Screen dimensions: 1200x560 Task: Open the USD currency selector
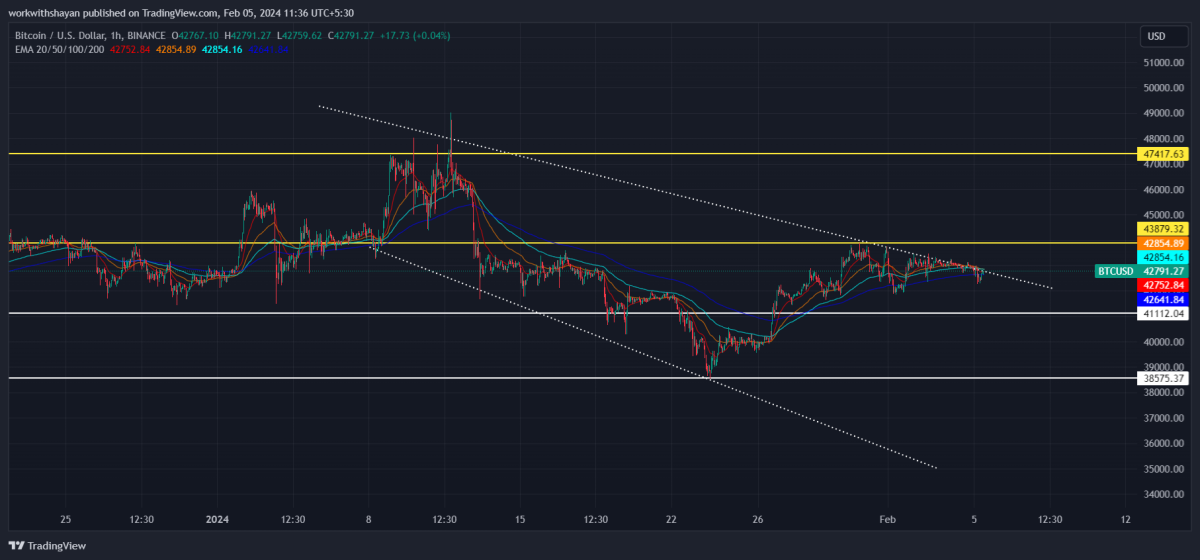(x=1156, y=36)
